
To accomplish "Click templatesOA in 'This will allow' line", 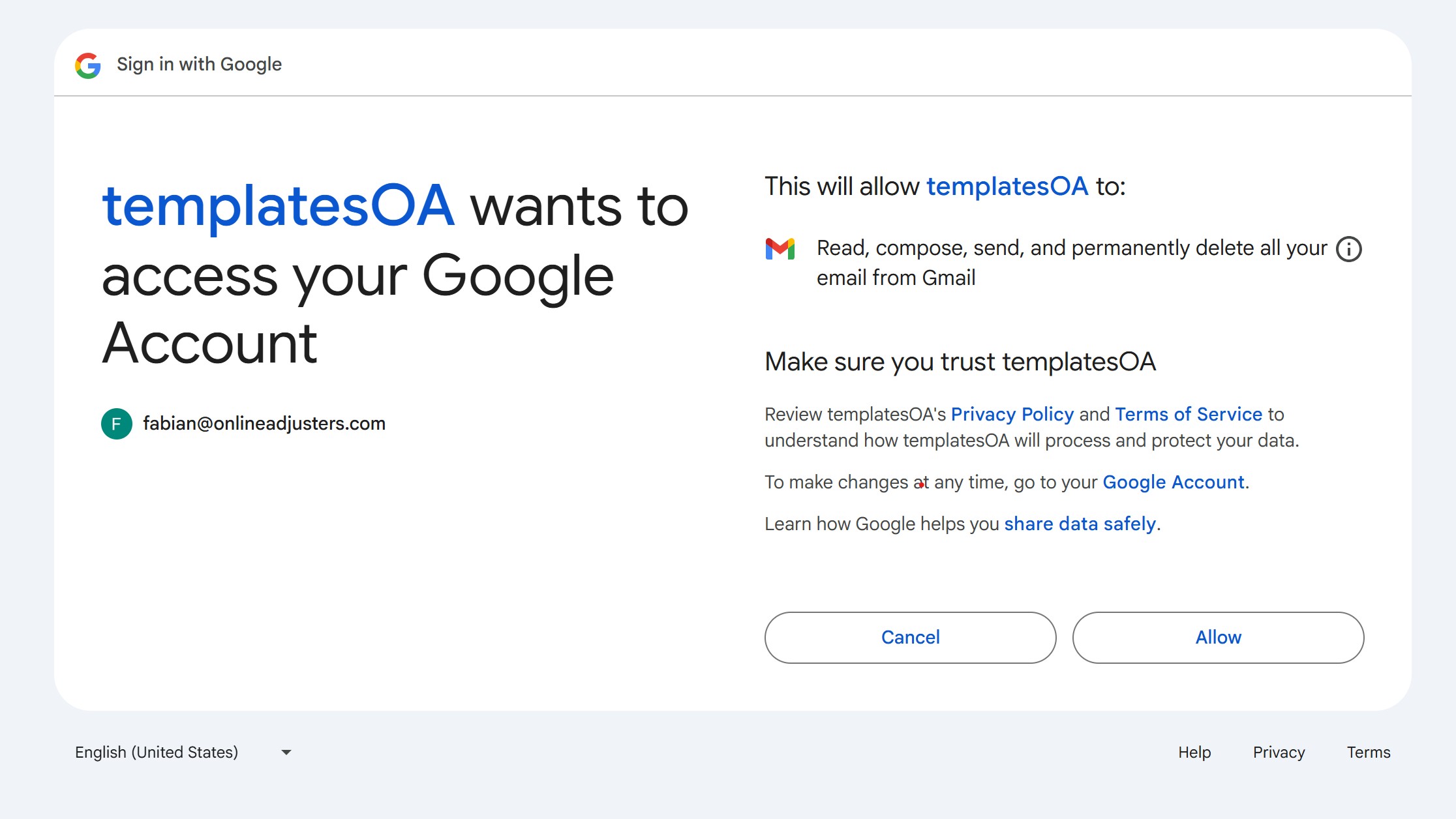I will pyautogui.click(x=1007, y=186).
